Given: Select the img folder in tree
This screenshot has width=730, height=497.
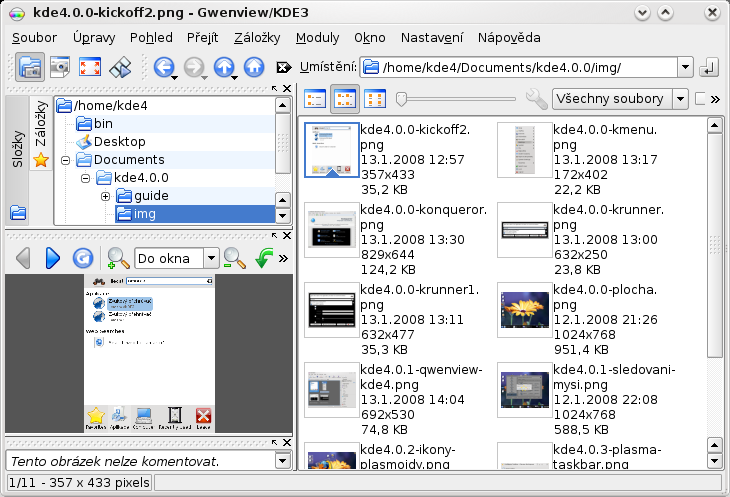Looking at the screenshot, I should point(195,214).
